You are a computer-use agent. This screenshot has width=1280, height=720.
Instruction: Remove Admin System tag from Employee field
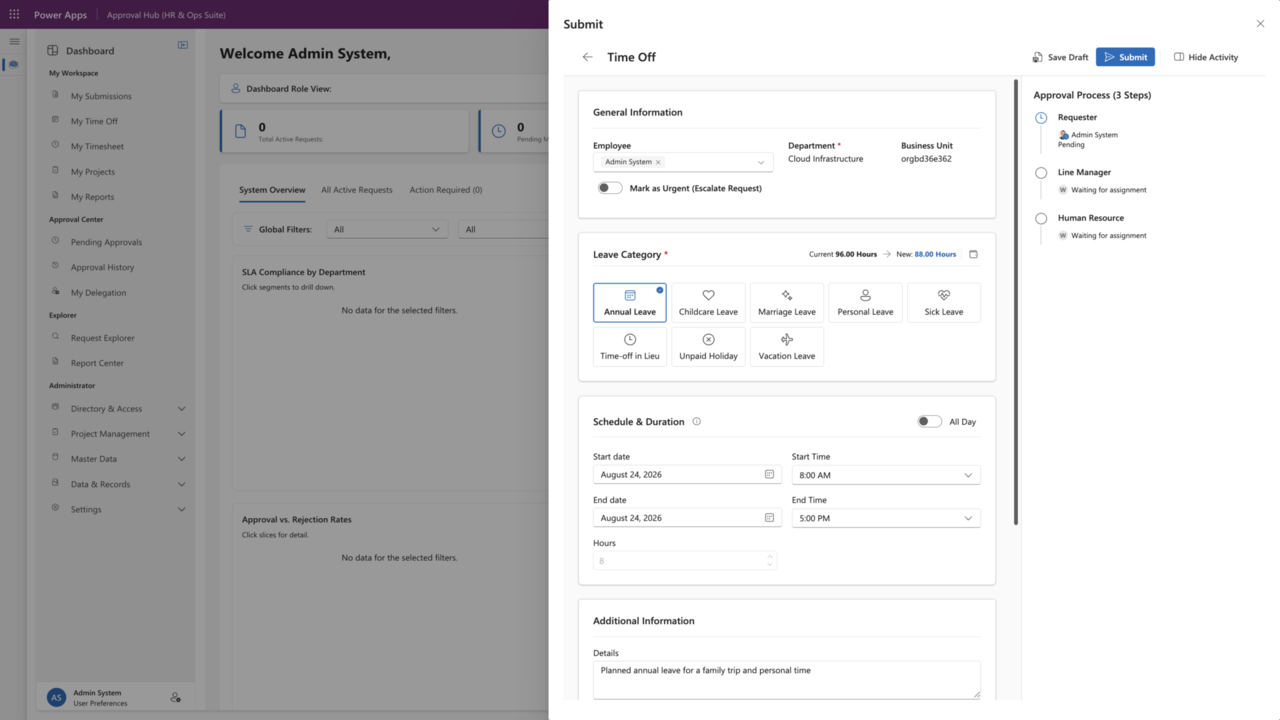tap(658, 162)
